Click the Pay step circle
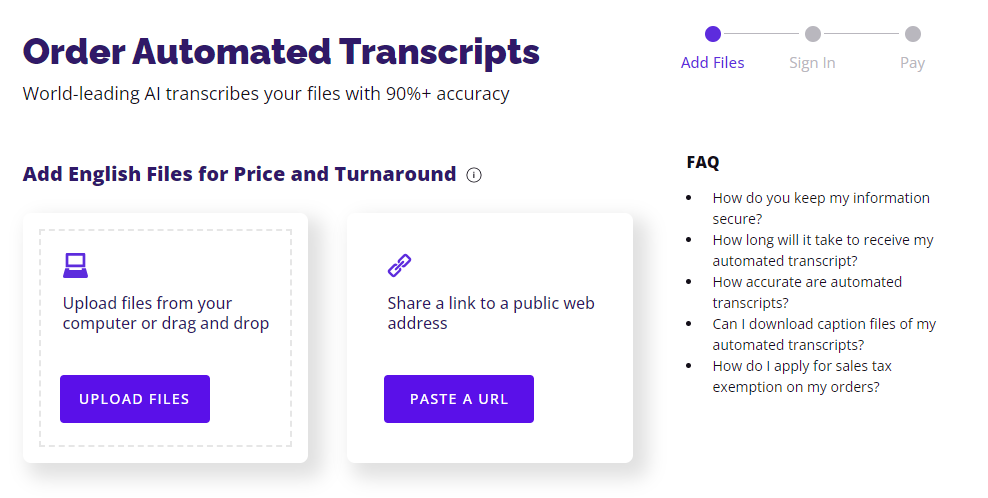Image resolution: width=988 pixels, height=498 pixels. [x=912, y=34]
